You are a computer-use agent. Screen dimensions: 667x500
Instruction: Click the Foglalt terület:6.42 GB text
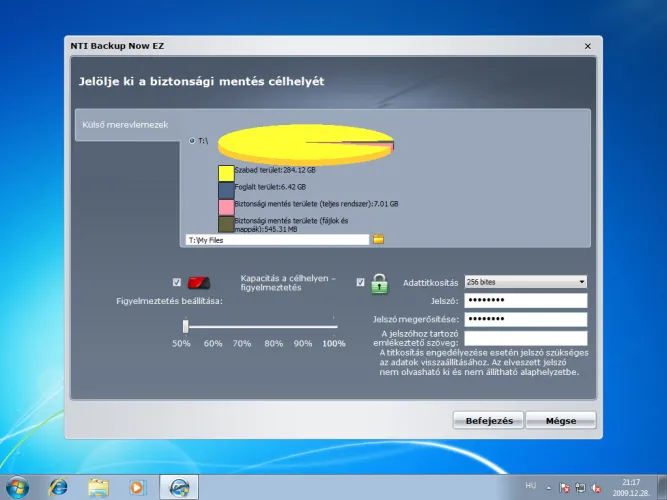point(270,187)
